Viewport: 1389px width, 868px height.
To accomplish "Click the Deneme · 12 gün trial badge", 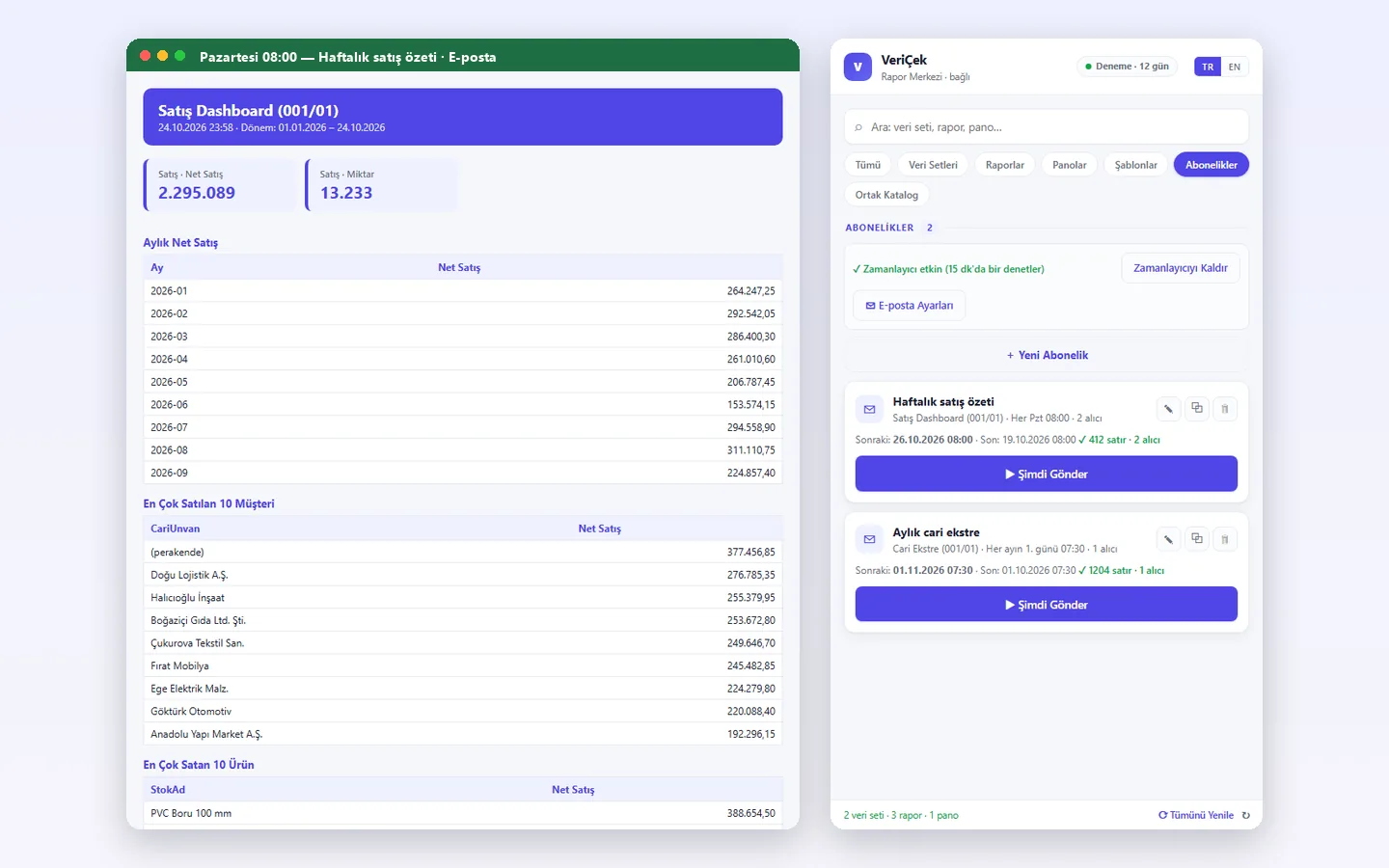I will point(1128,67).
